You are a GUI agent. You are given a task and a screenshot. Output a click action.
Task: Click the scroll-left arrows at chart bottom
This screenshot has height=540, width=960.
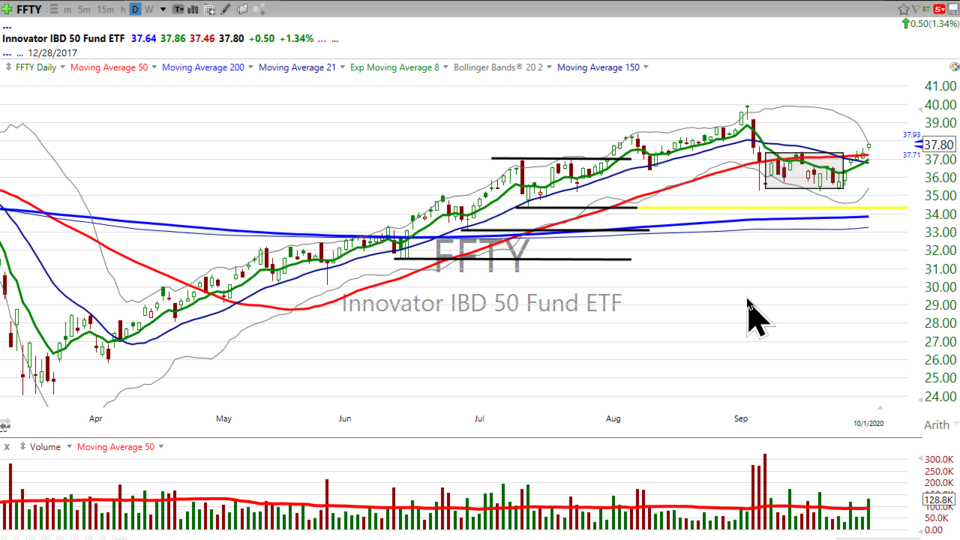(x=5, y=425)
